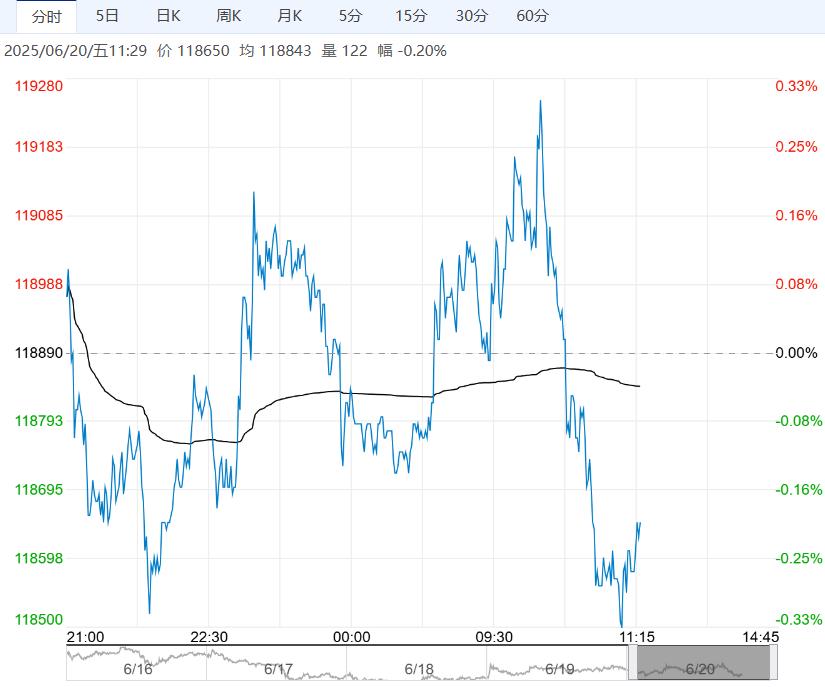
Task: Select the 30分 thirty-minute chart tab
Action: (x=471, y=16)
